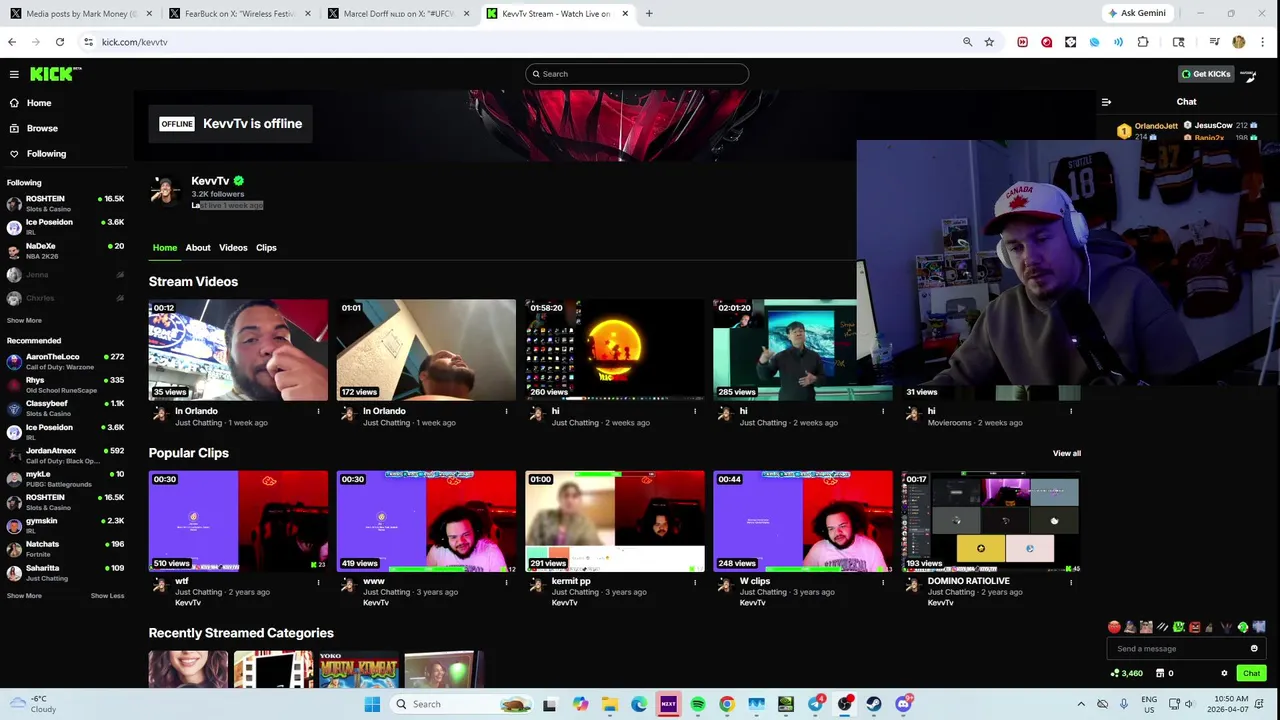Play the wtf popular clip

238,521
